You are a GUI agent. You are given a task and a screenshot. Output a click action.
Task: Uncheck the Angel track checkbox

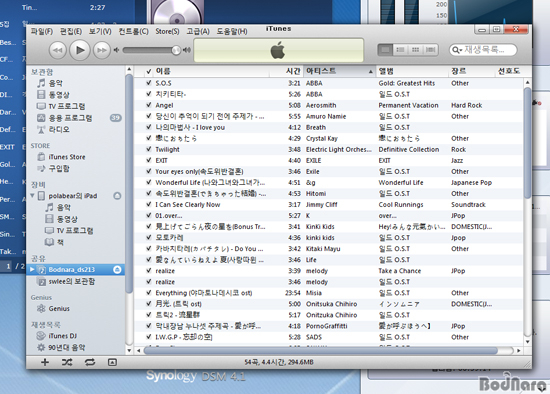click(149, 105)
